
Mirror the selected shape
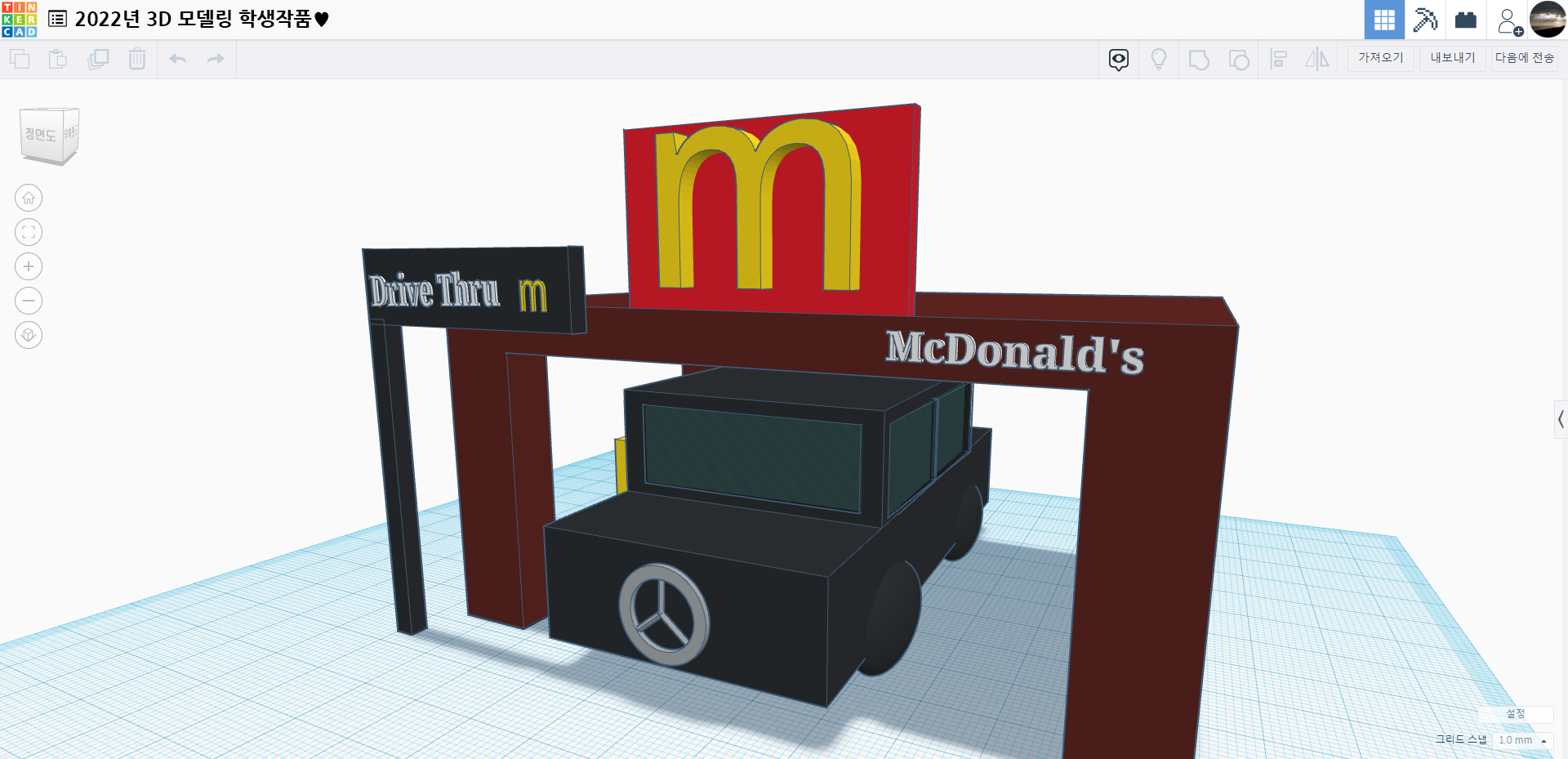pos(1317,59)
